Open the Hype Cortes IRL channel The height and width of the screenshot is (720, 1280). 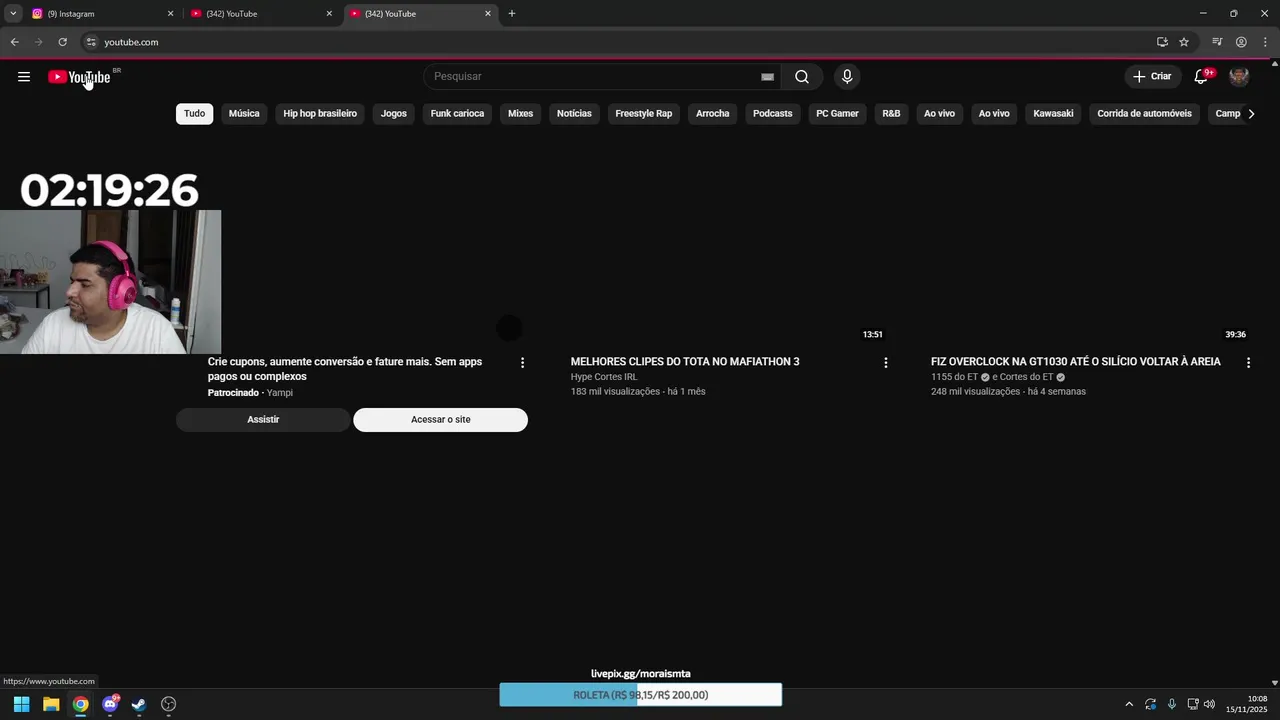click(604, 377)
